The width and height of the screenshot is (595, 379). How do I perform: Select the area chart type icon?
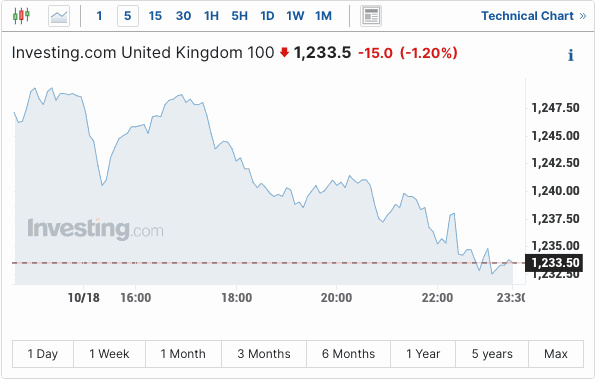[59, 16]
